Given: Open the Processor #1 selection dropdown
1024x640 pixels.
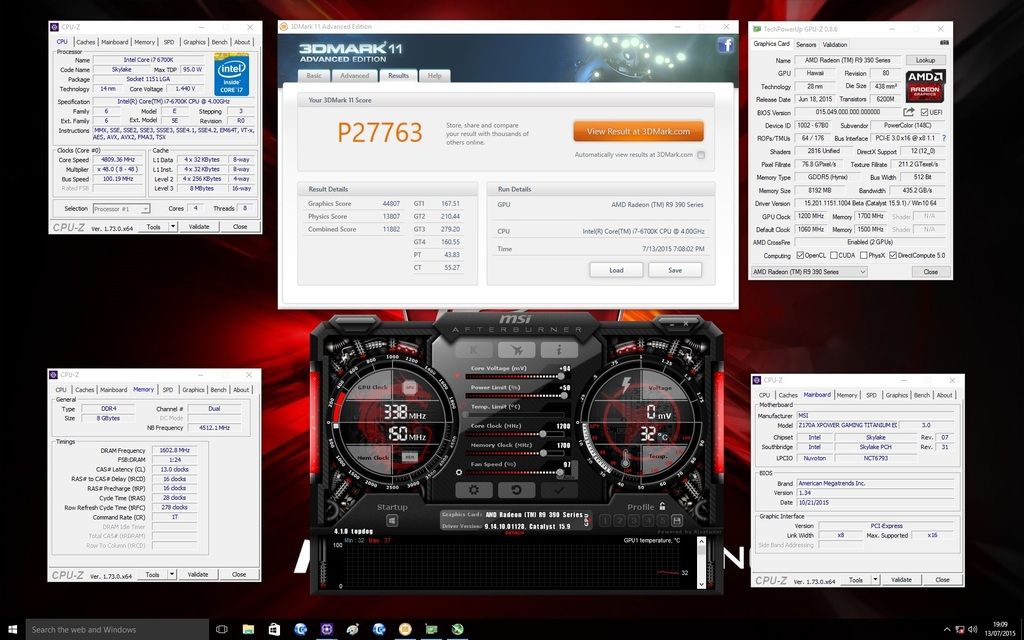Looking at the screenshot, I should point(121,209).
